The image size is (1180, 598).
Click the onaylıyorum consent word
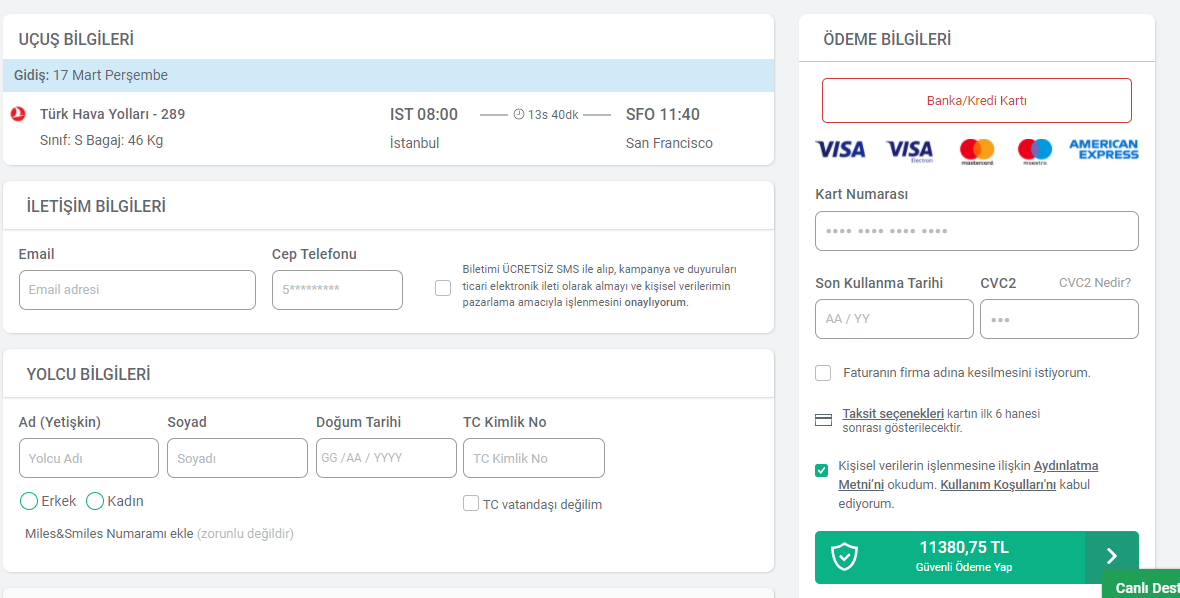tap(655, 302)
